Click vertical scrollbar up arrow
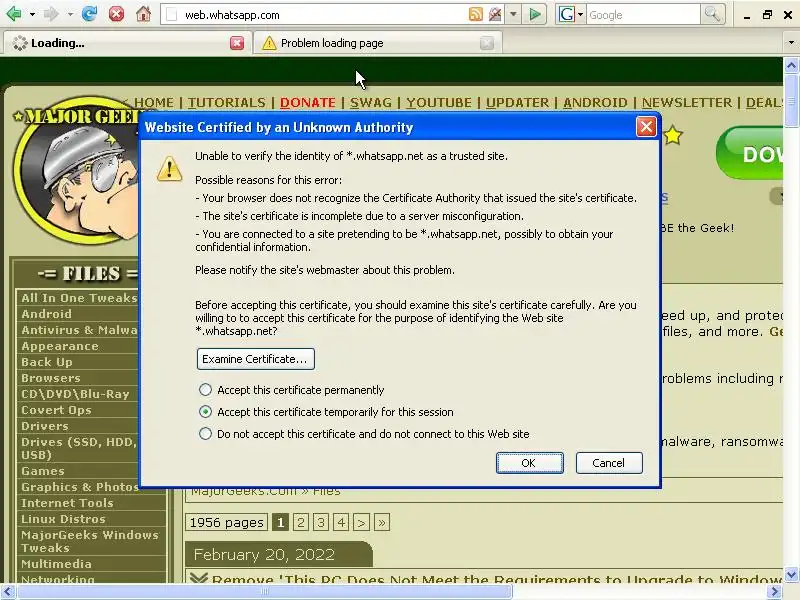 click(791, 65)
